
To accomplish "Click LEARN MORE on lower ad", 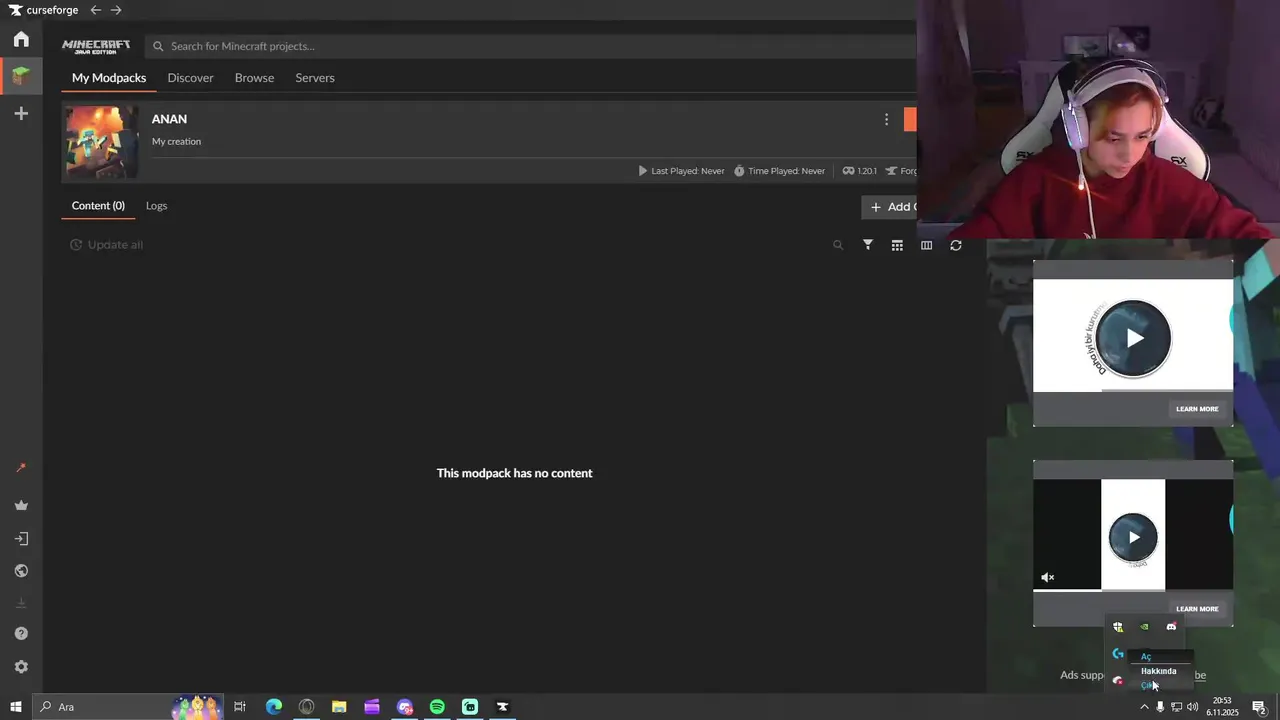I will click(x=1197, y=609).
